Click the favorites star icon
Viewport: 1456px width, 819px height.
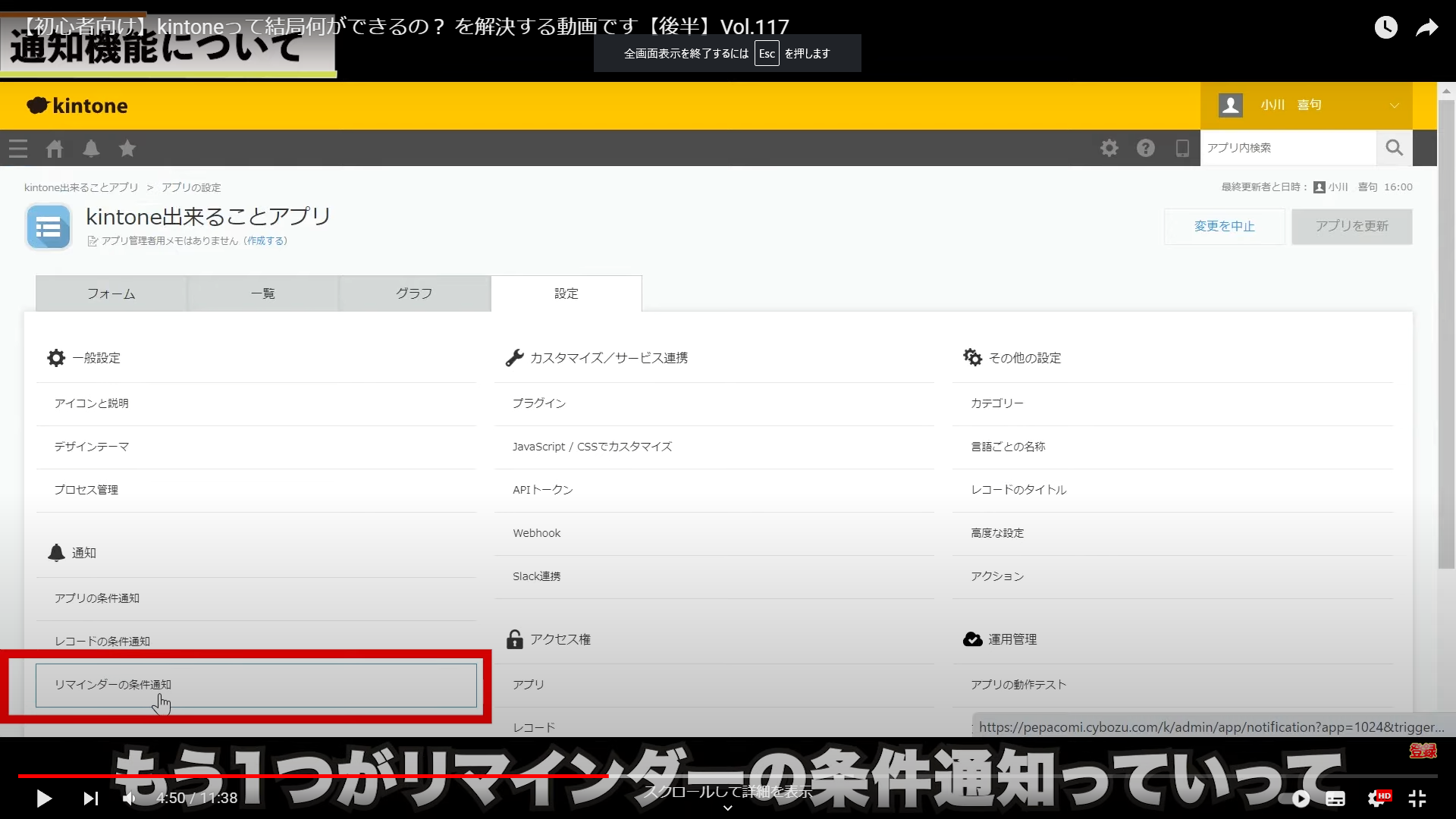tap(127, 149)
